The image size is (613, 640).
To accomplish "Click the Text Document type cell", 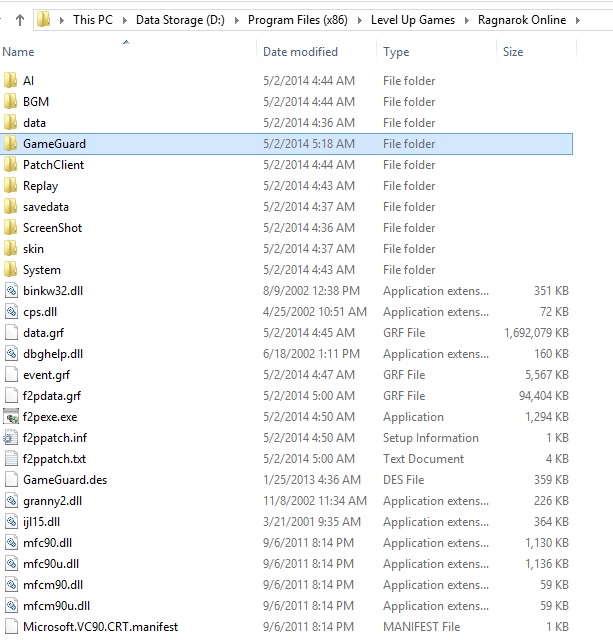I will coord(423,459).
